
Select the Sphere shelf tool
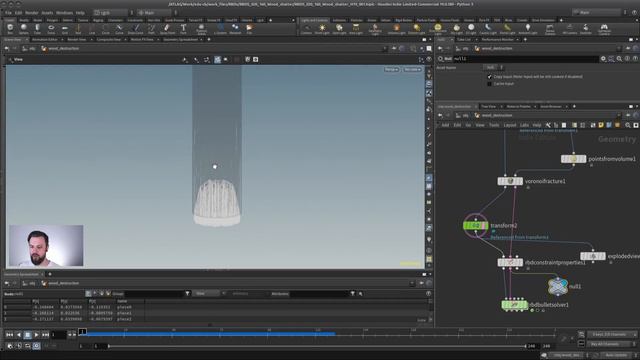[24, 29]
